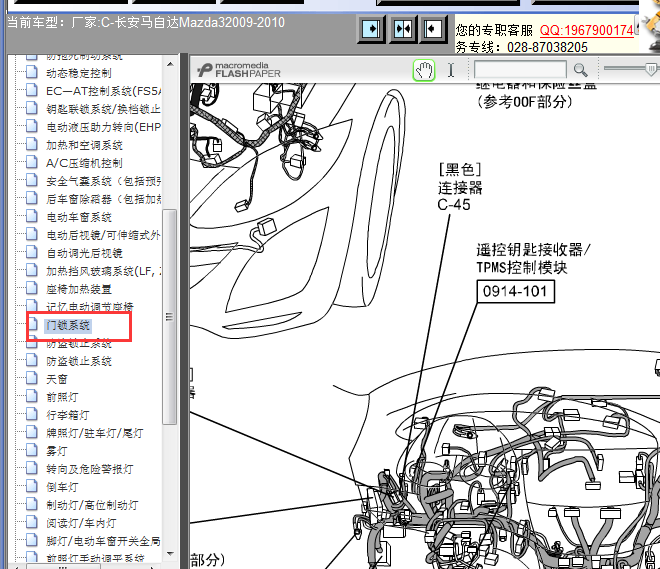Click 遥控钥匙接收器/ label in diagram
Screen dimensions: 660x569
[534, 250]
